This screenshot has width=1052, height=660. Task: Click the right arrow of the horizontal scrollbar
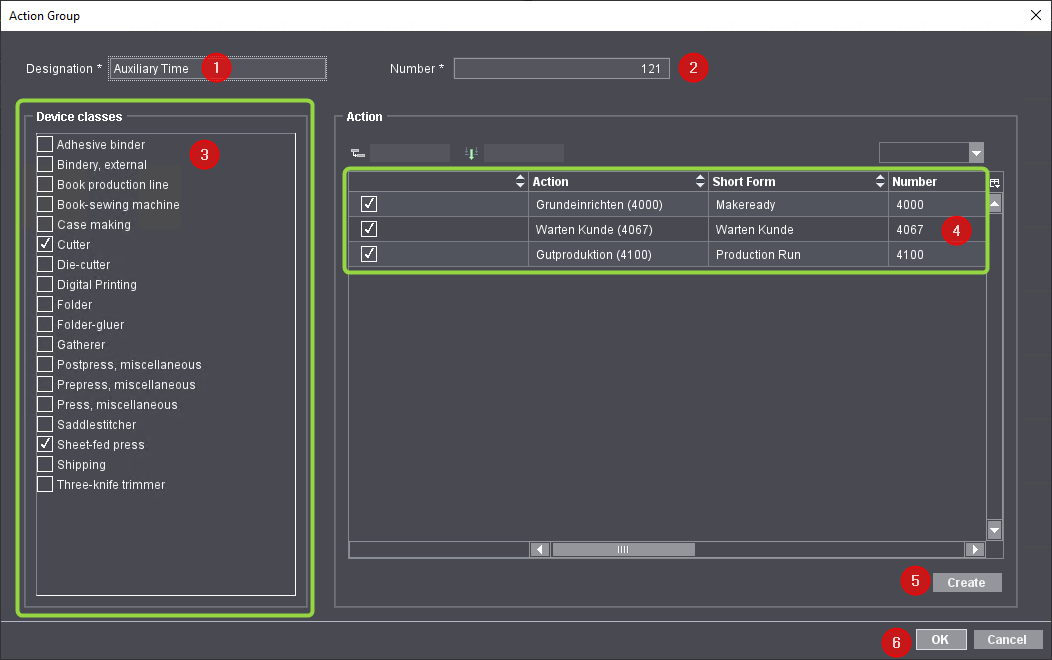(x=975, y=549)
